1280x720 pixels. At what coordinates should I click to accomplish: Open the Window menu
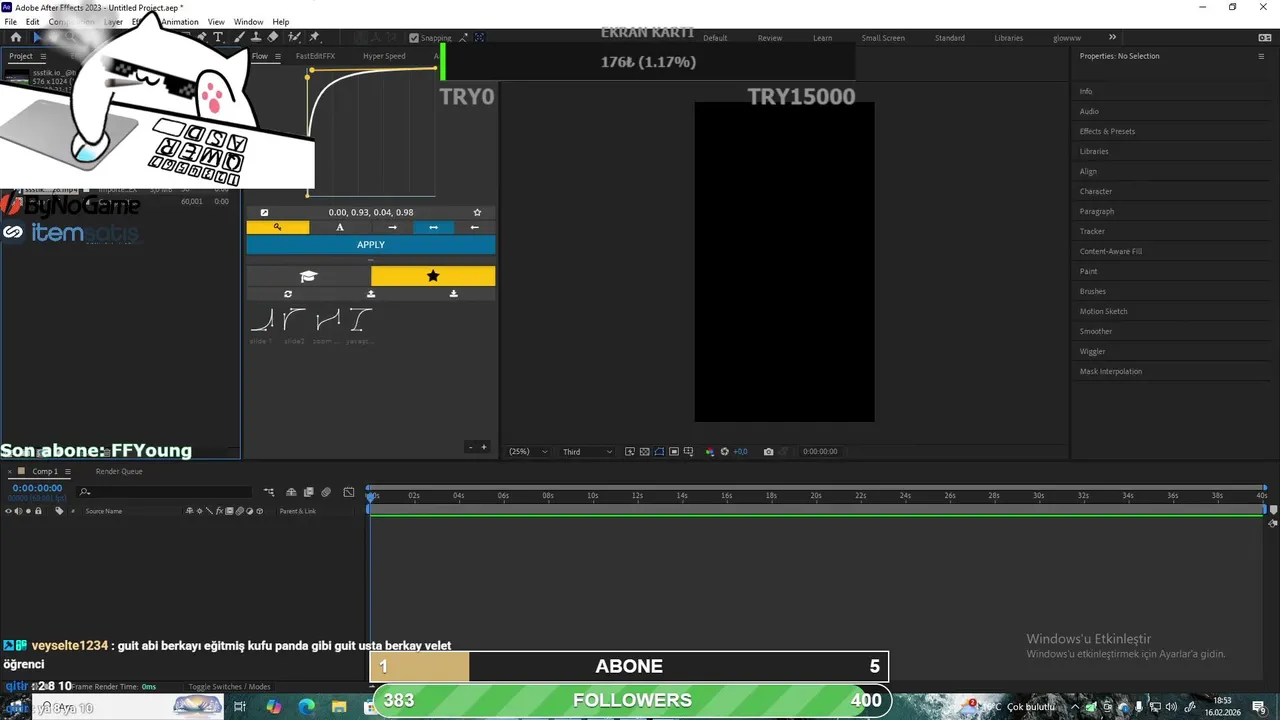249,22
